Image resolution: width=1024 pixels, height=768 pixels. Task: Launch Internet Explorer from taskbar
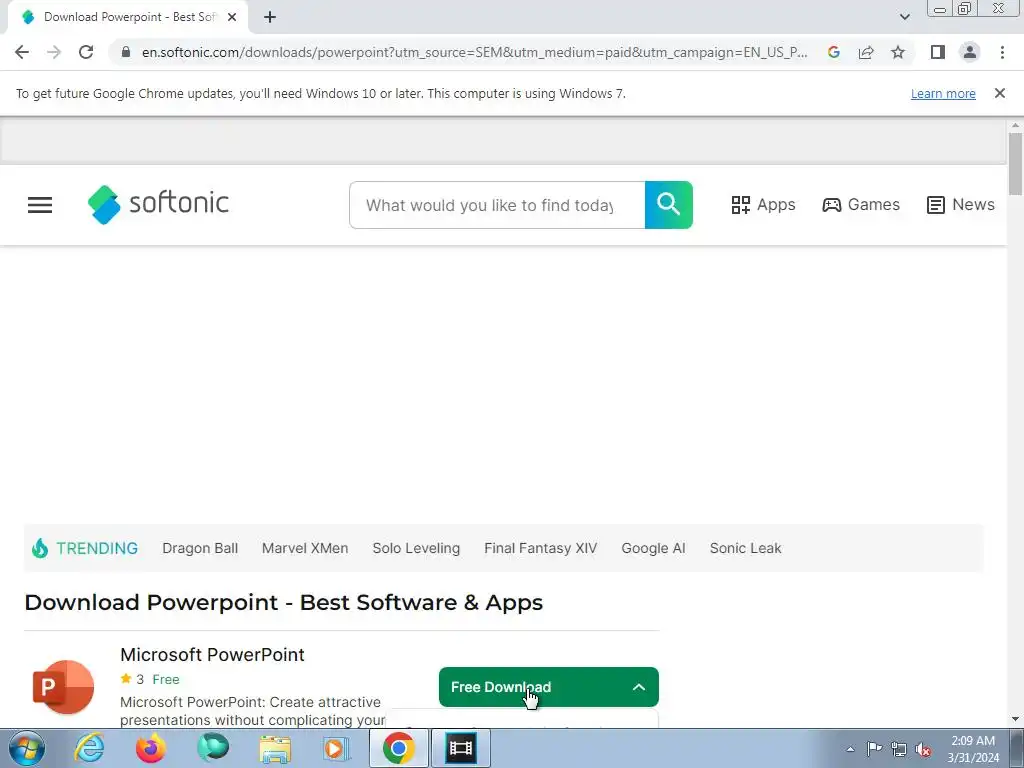click(89, 748)
